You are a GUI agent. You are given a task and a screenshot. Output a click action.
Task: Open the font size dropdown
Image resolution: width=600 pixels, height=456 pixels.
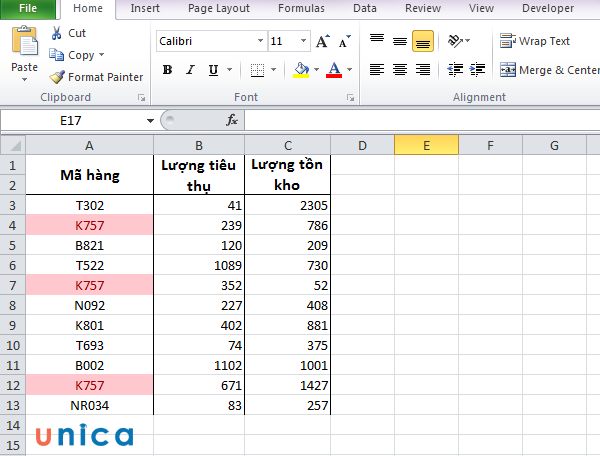pyautogui.click(x=303, y=41)
